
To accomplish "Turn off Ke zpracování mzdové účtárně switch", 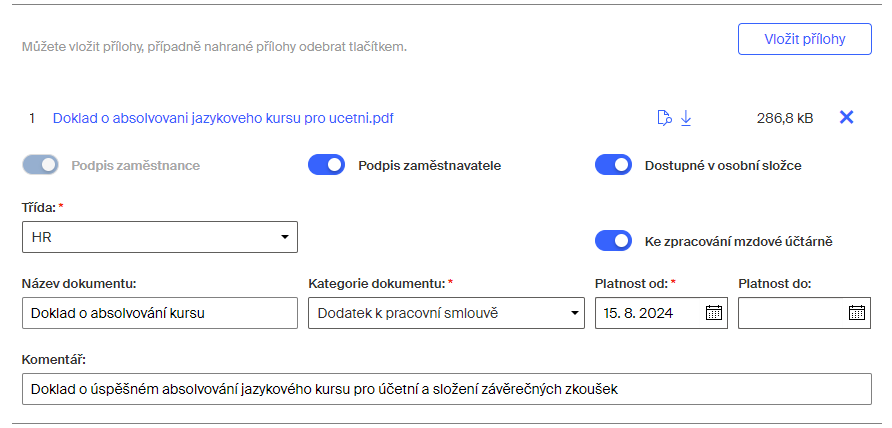I will (x=613, y=241).
